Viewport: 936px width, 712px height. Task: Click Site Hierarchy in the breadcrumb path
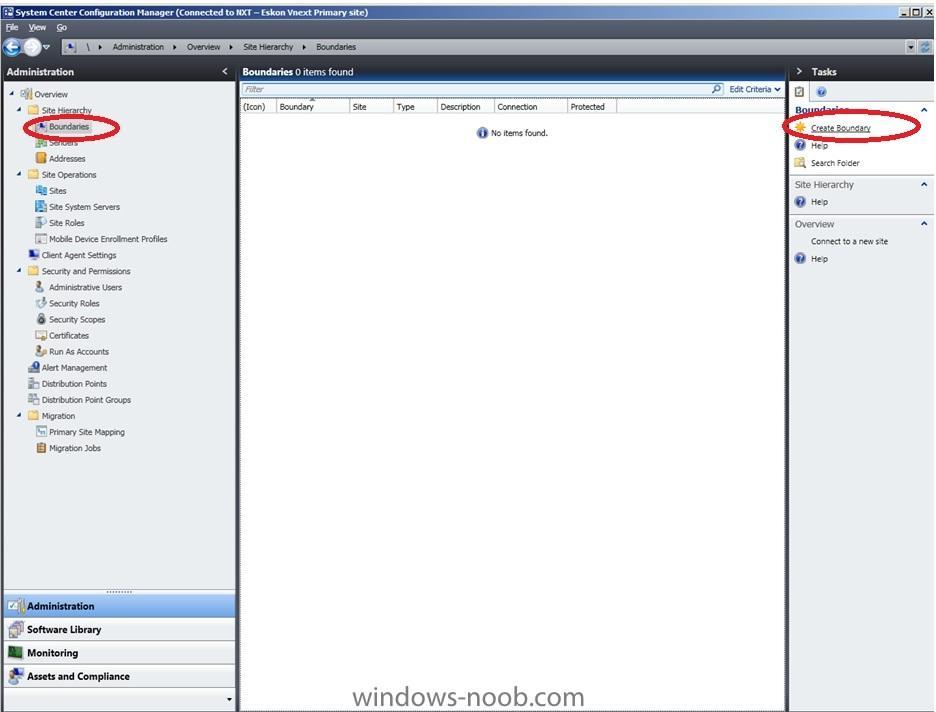point(268,47)
